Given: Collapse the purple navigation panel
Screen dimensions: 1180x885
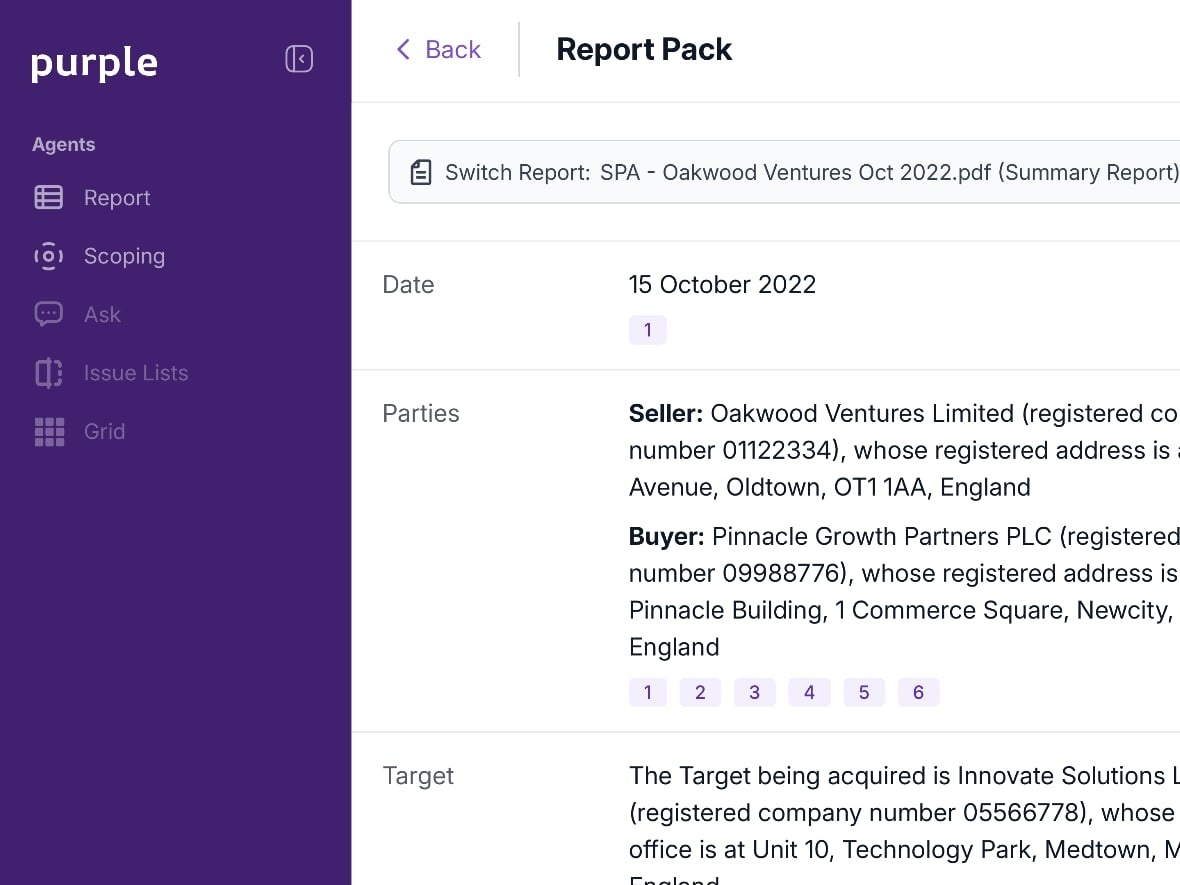Looking at the screenshot, I should coord(298,58).
